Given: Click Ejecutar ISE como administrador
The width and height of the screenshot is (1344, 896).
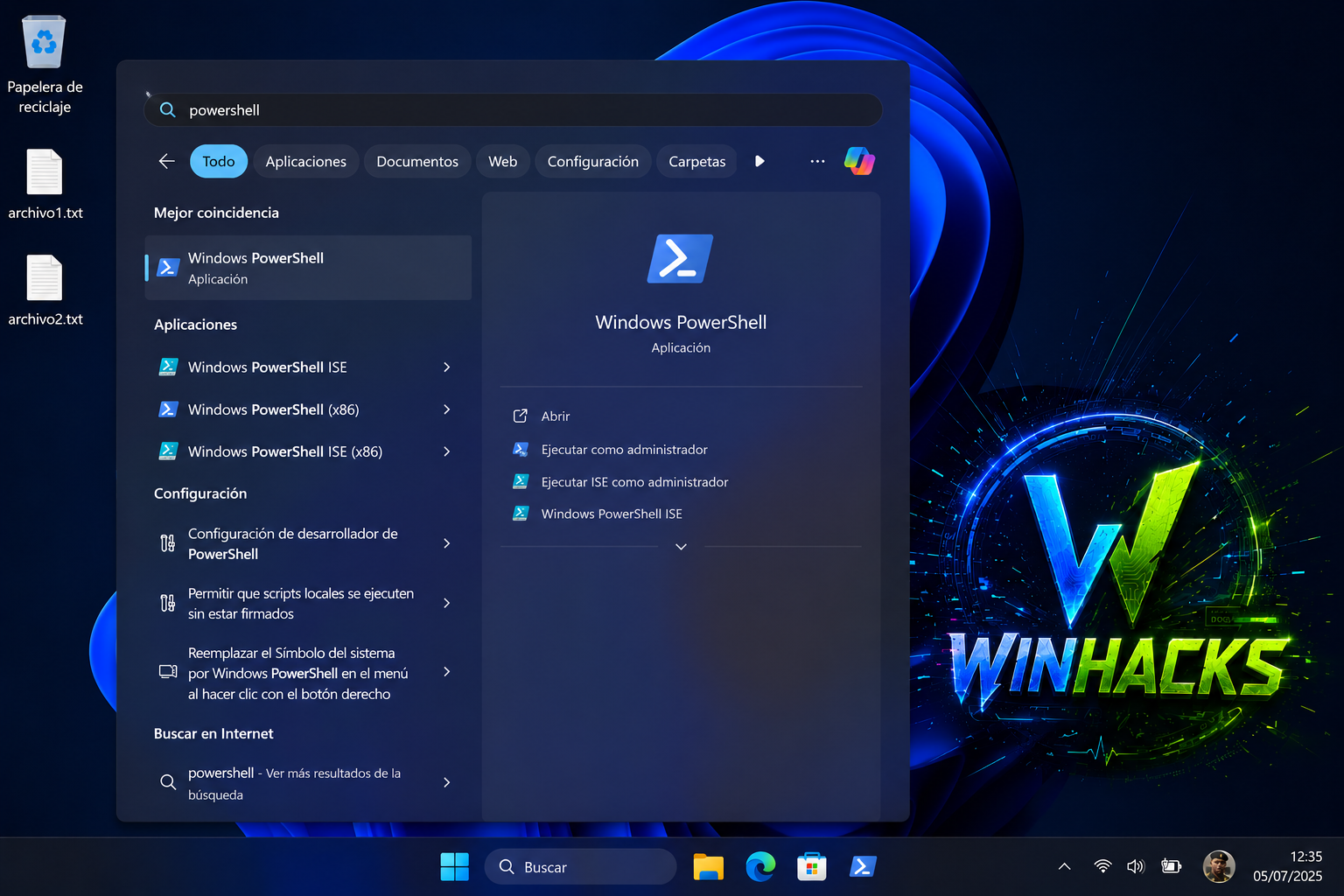Looking at the screenshot, I should [x=634, y=482].
